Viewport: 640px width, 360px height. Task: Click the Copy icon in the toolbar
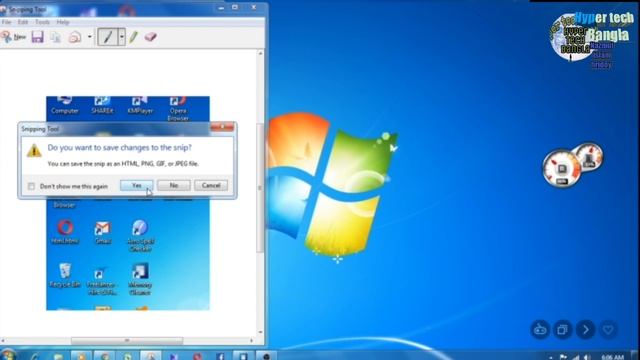(56, 37)
